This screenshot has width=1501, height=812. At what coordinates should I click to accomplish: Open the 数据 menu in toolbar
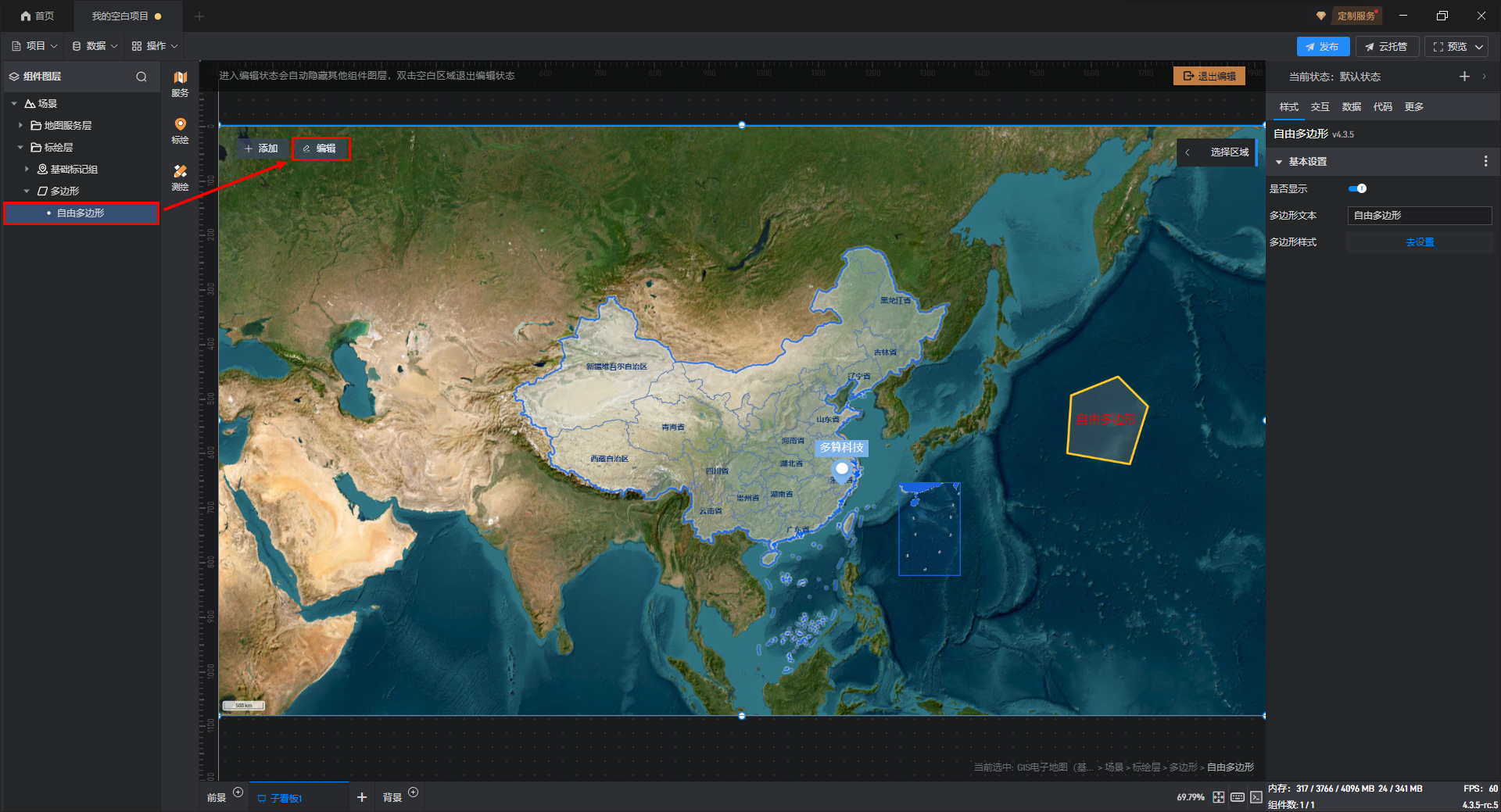click(x=95, y=46)
